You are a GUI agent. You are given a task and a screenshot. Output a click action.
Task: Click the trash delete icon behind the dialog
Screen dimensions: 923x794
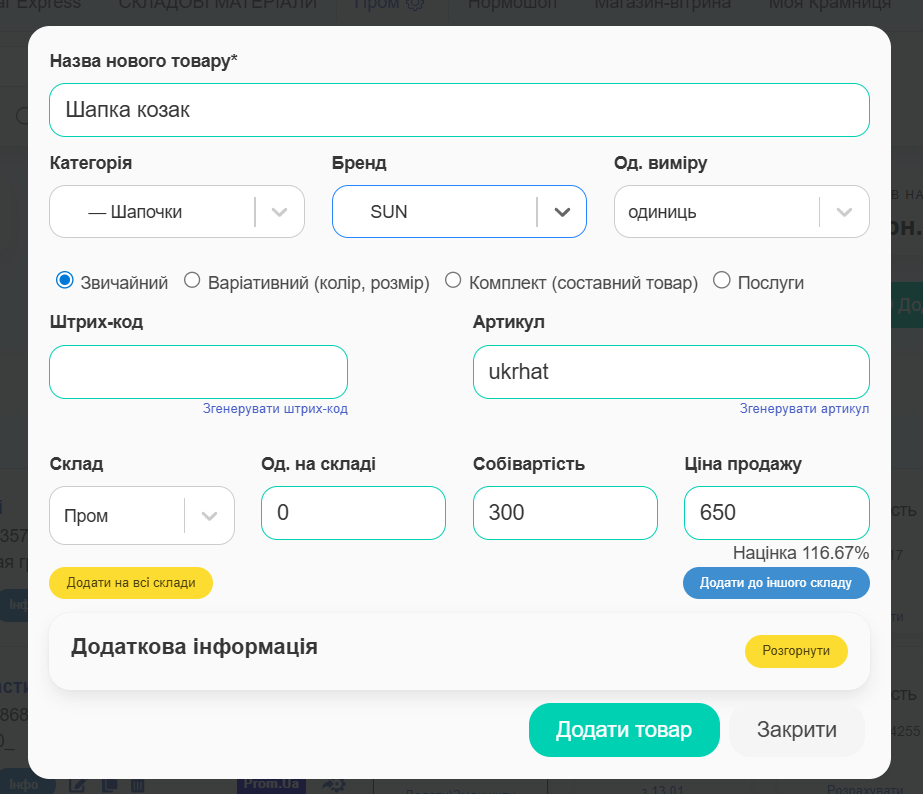(138, 785)
